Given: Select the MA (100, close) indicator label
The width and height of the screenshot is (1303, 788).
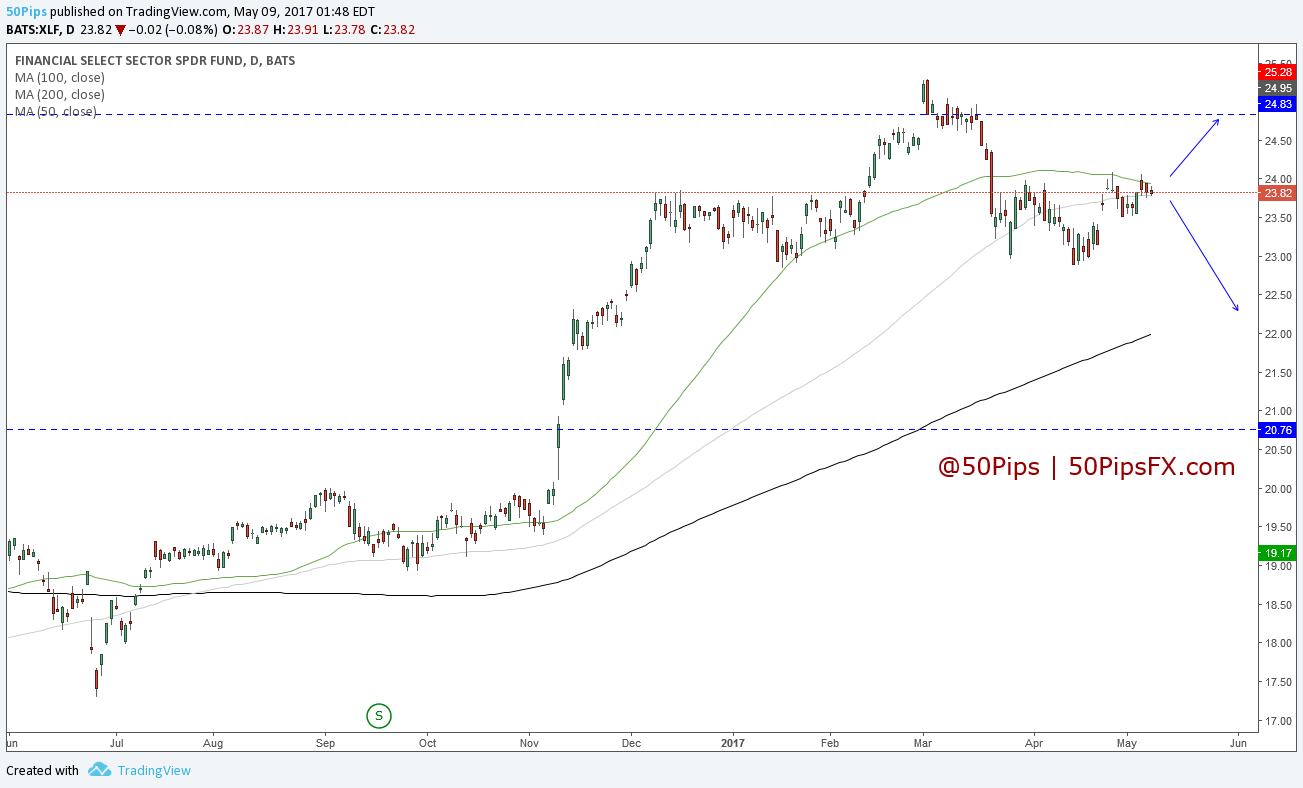Looking at the screenshot, I should click(59, 77).
